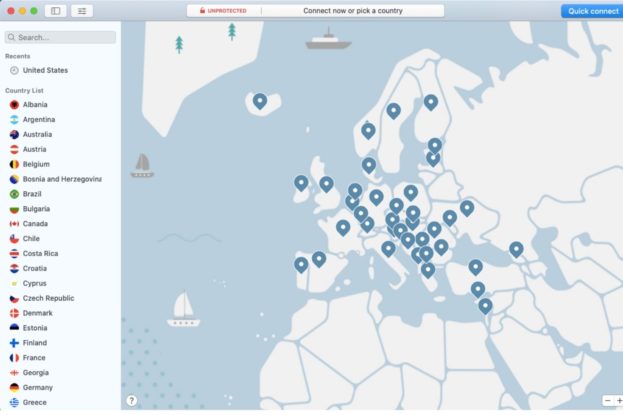Viewport: 623px width, 415px height.
Task: Select the Cyprus map pin
Action: (478, 289)
